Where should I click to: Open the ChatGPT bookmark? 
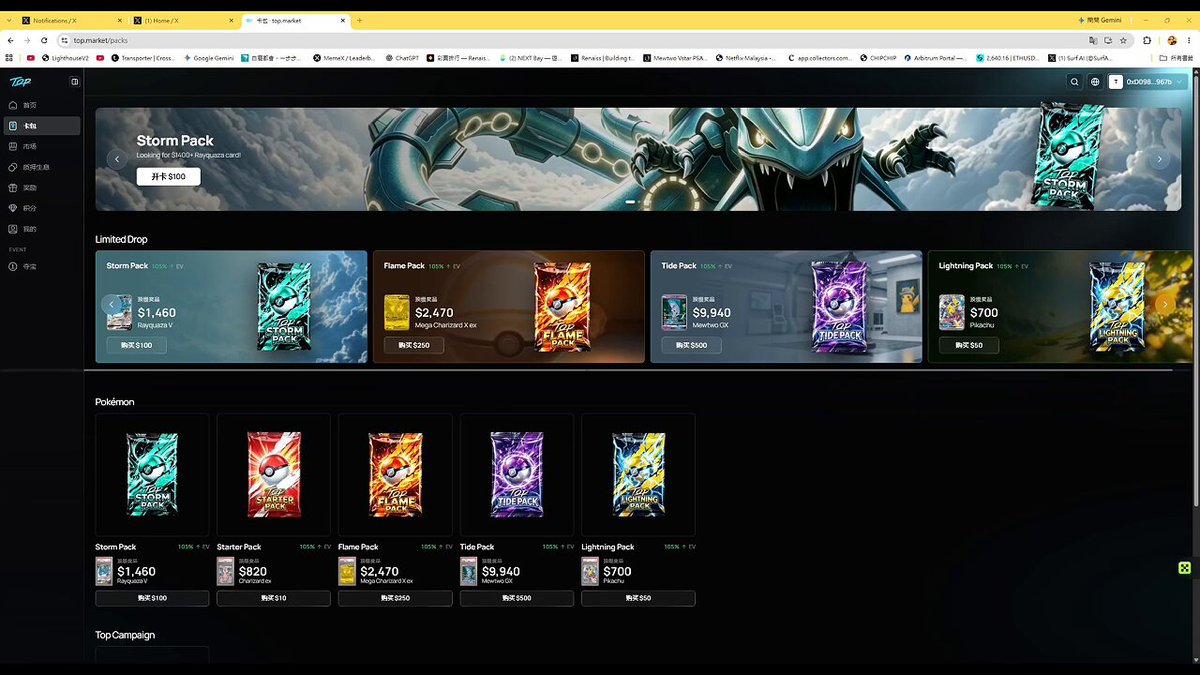[402, 58]
